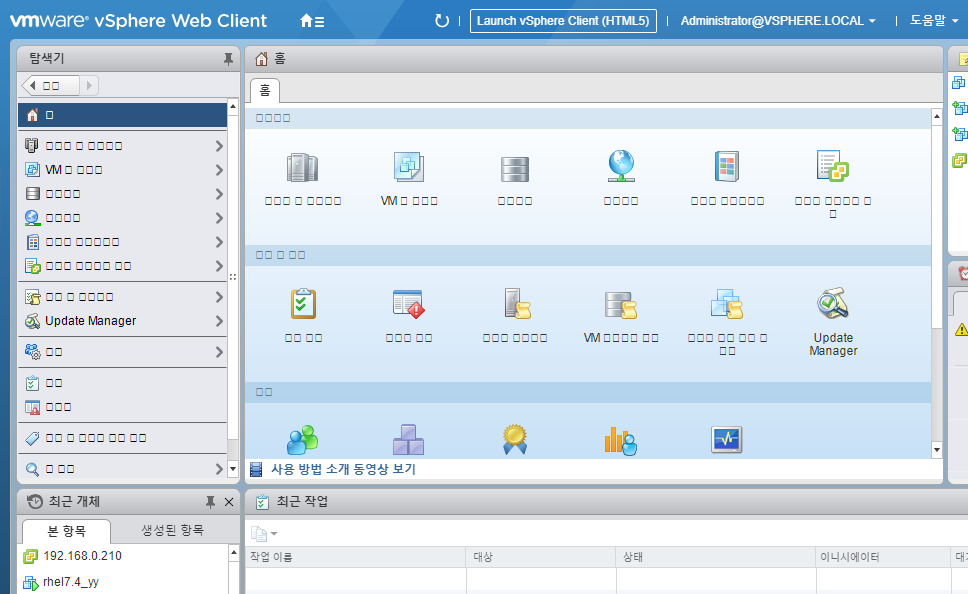Open the Host Profiles icon on Home page
Viewport: 968px width, 594px height.
coord(517,304)
